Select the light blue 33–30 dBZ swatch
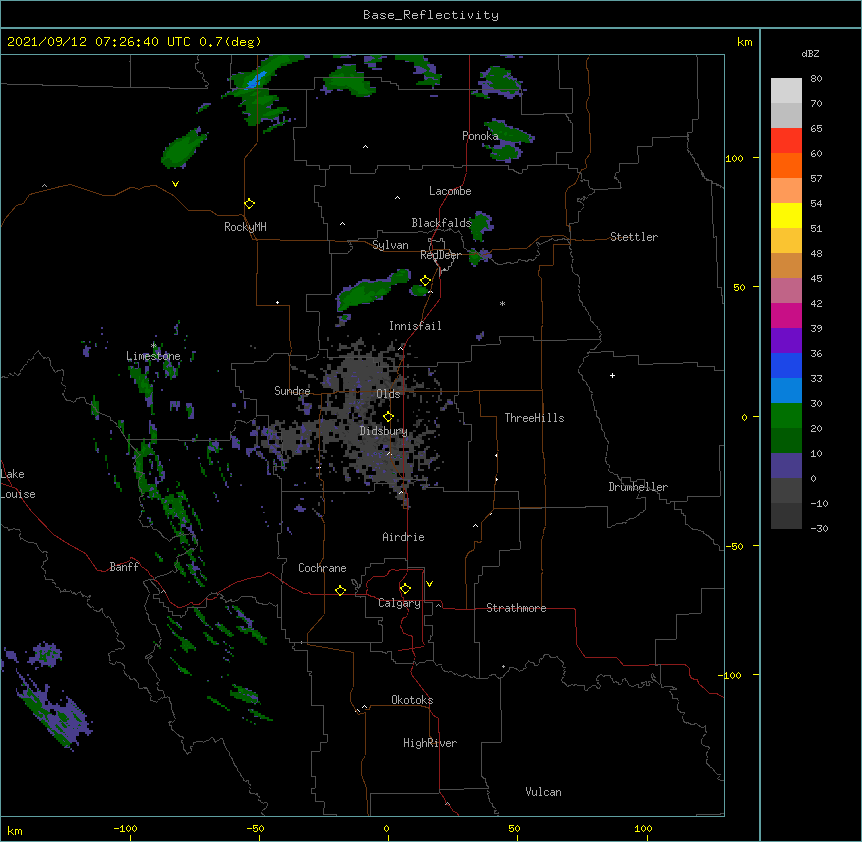This screenshot has width=862, height=842. pyautogui.click(x=786, y=391)
